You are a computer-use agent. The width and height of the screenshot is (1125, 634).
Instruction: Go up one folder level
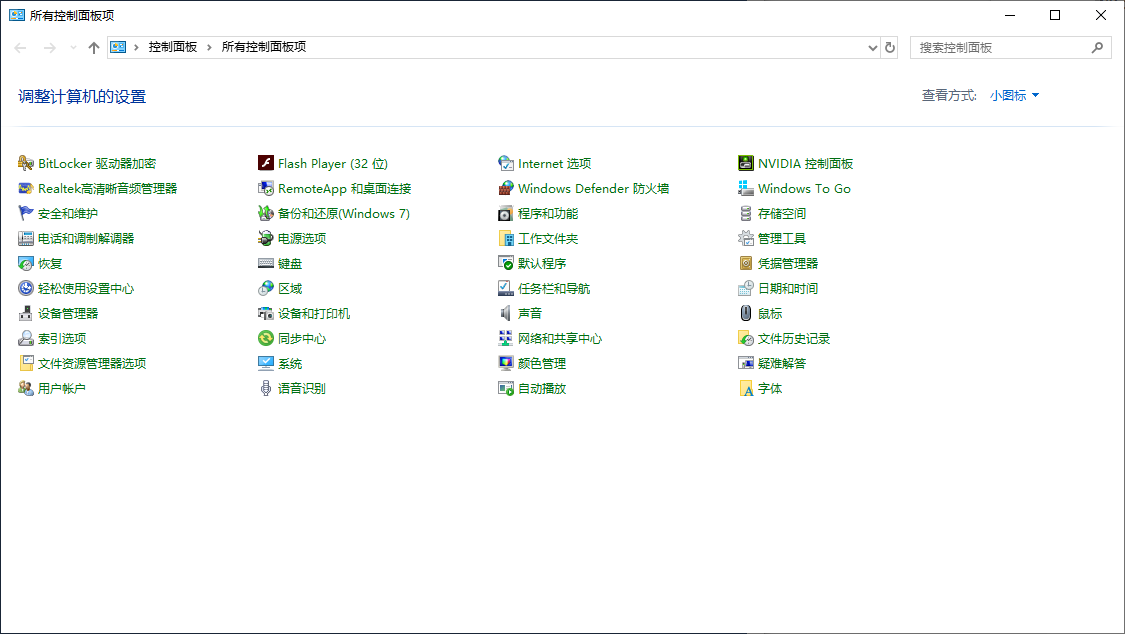94,47
